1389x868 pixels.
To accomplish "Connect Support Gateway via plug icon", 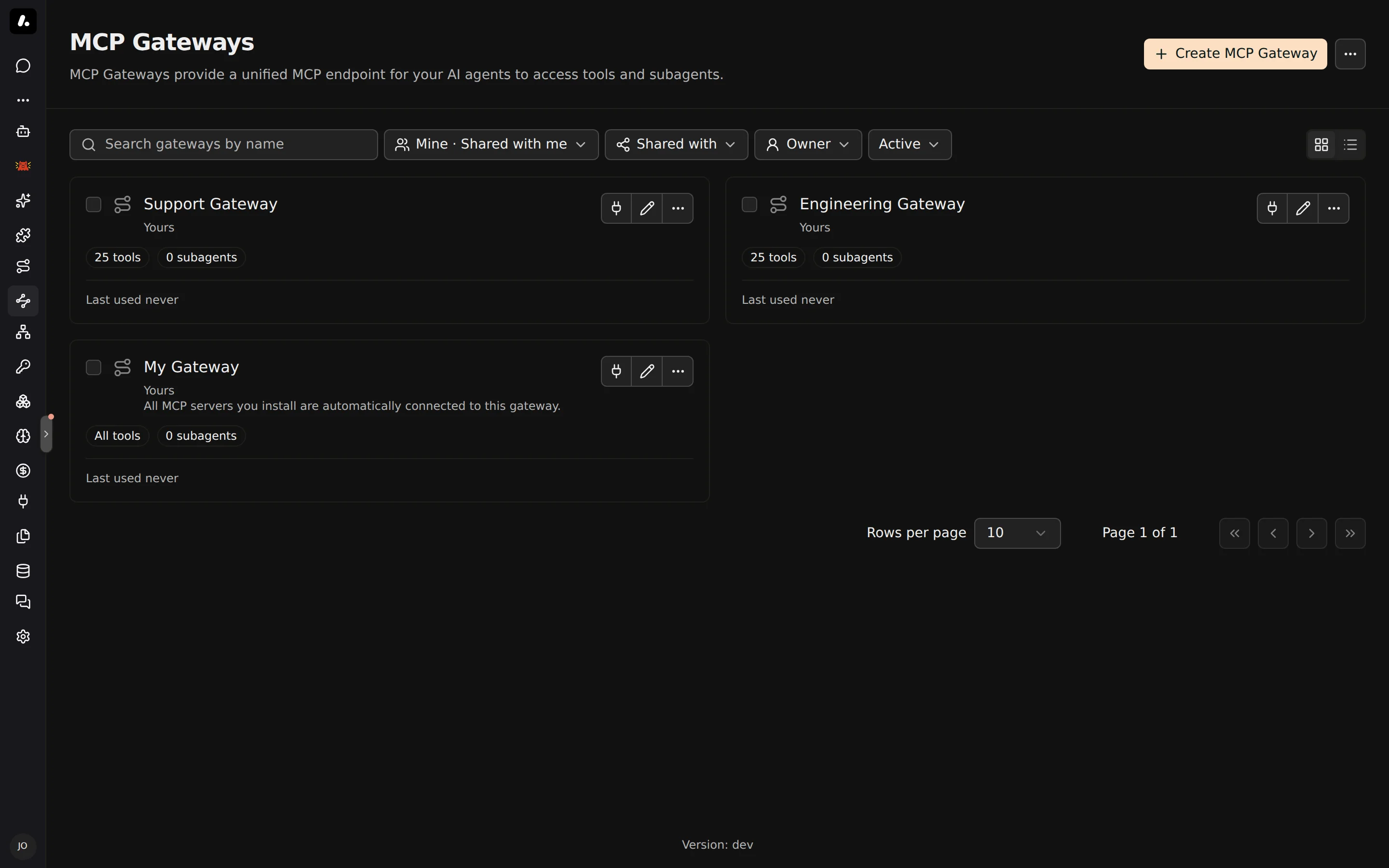I will pyautogui.click(x=616, y=208).
